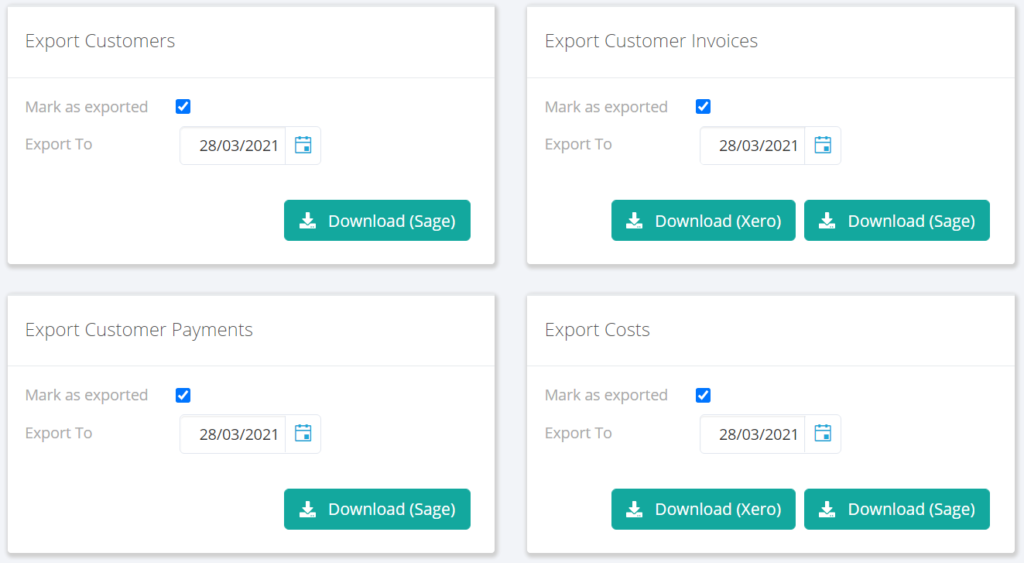Viewport: 1024px width, 563px height.
Task: Uncheck Mark as exported for Export Customers
Action: 183,106
